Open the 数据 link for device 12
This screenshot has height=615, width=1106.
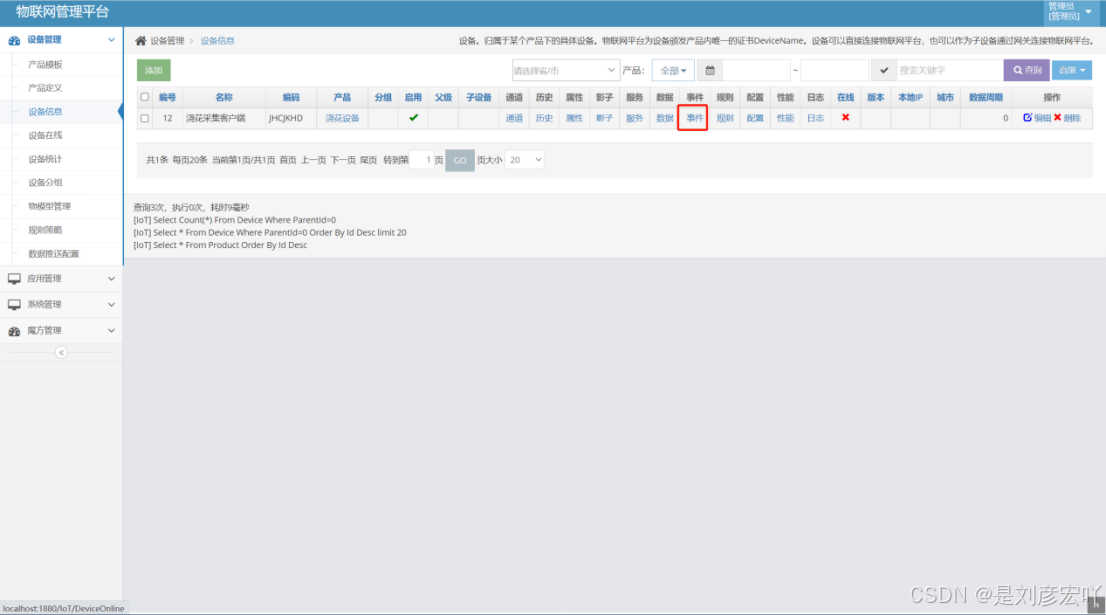[x=664, y=118]
